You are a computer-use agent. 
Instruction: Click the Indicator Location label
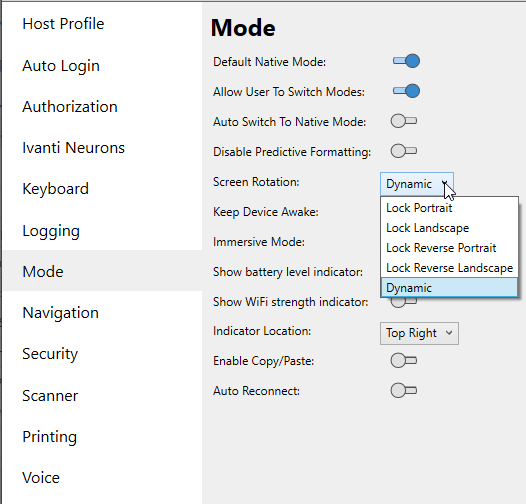point(262,331)
